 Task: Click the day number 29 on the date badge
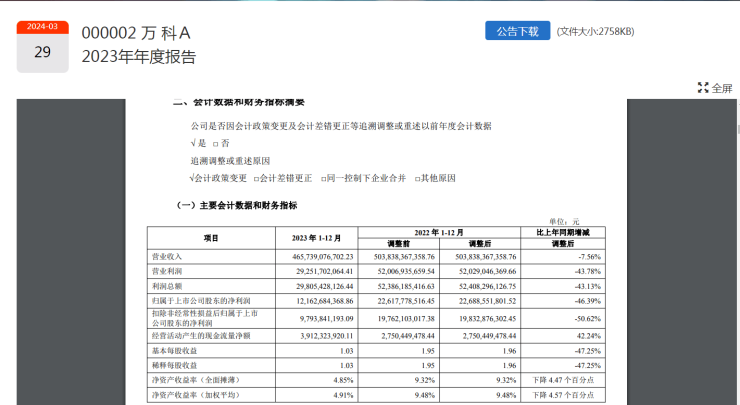pyautogui.click(x=42, y=53)
